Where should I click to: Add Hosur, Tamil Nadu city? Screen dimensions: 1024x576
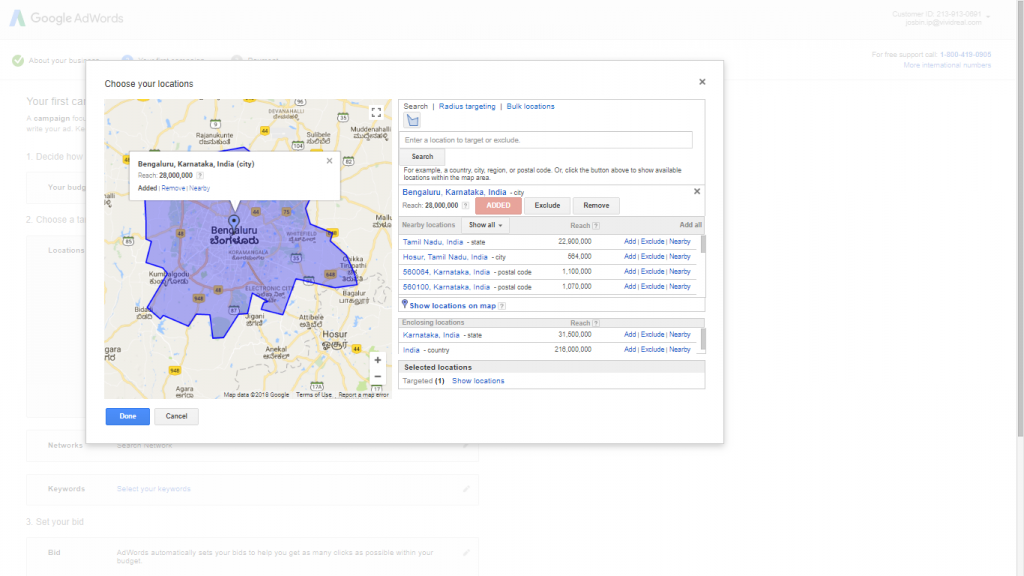(630, 257)
